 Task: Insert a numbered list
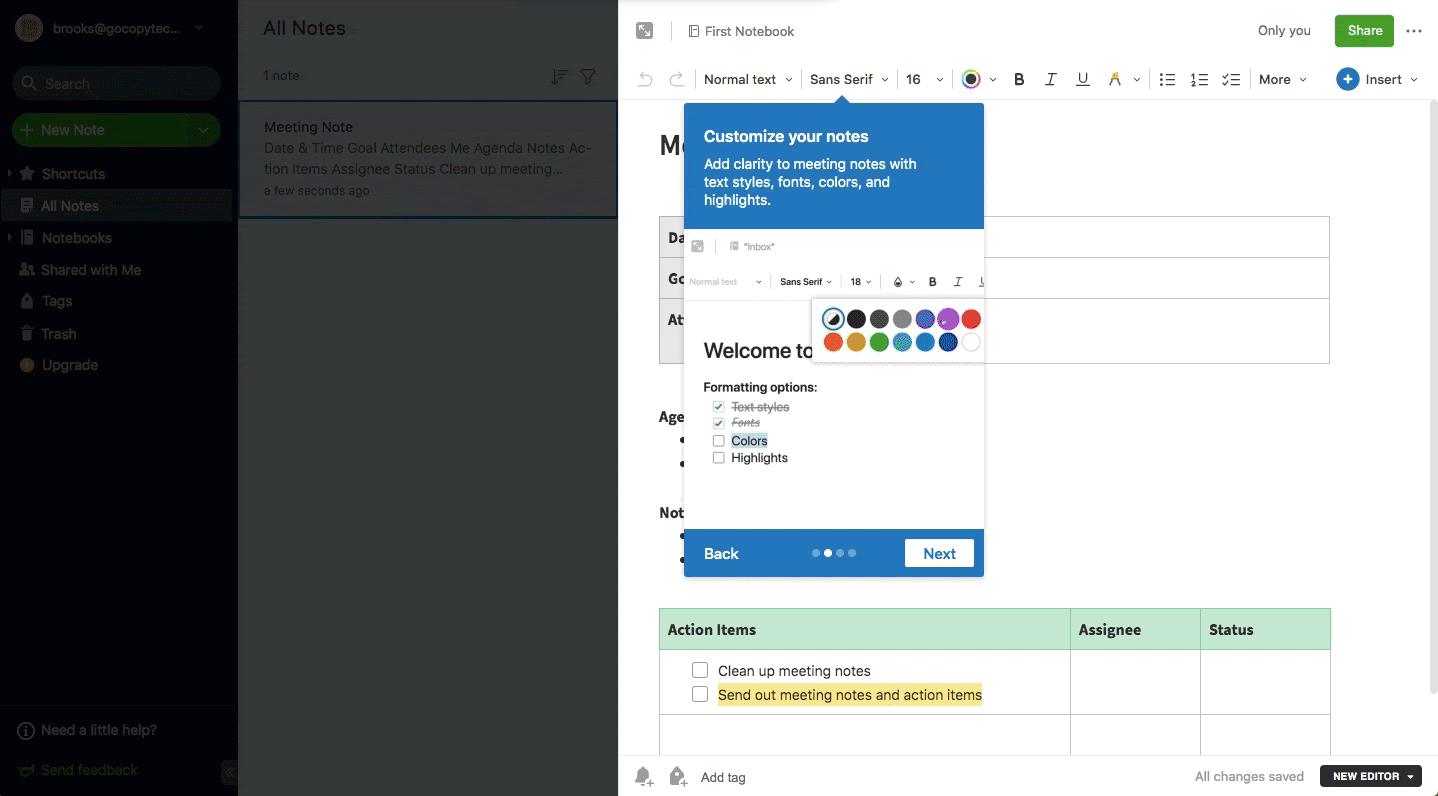click(x=1199, y=80)
